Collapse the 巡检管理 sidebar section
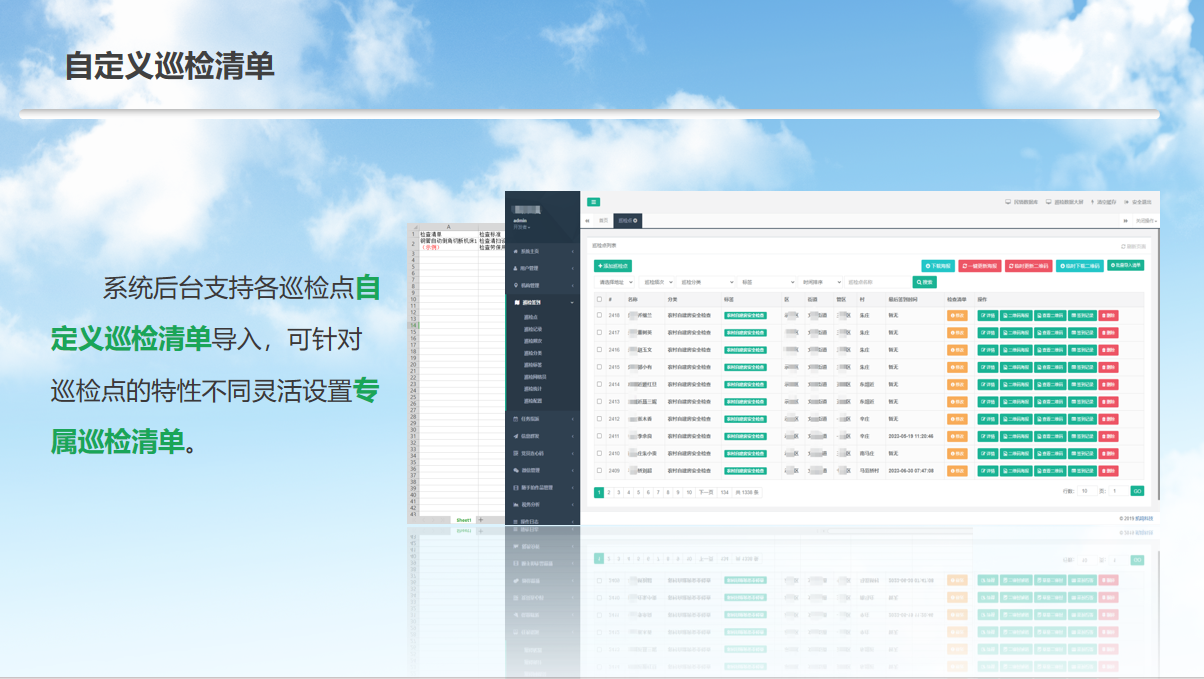 pos(543,302)
